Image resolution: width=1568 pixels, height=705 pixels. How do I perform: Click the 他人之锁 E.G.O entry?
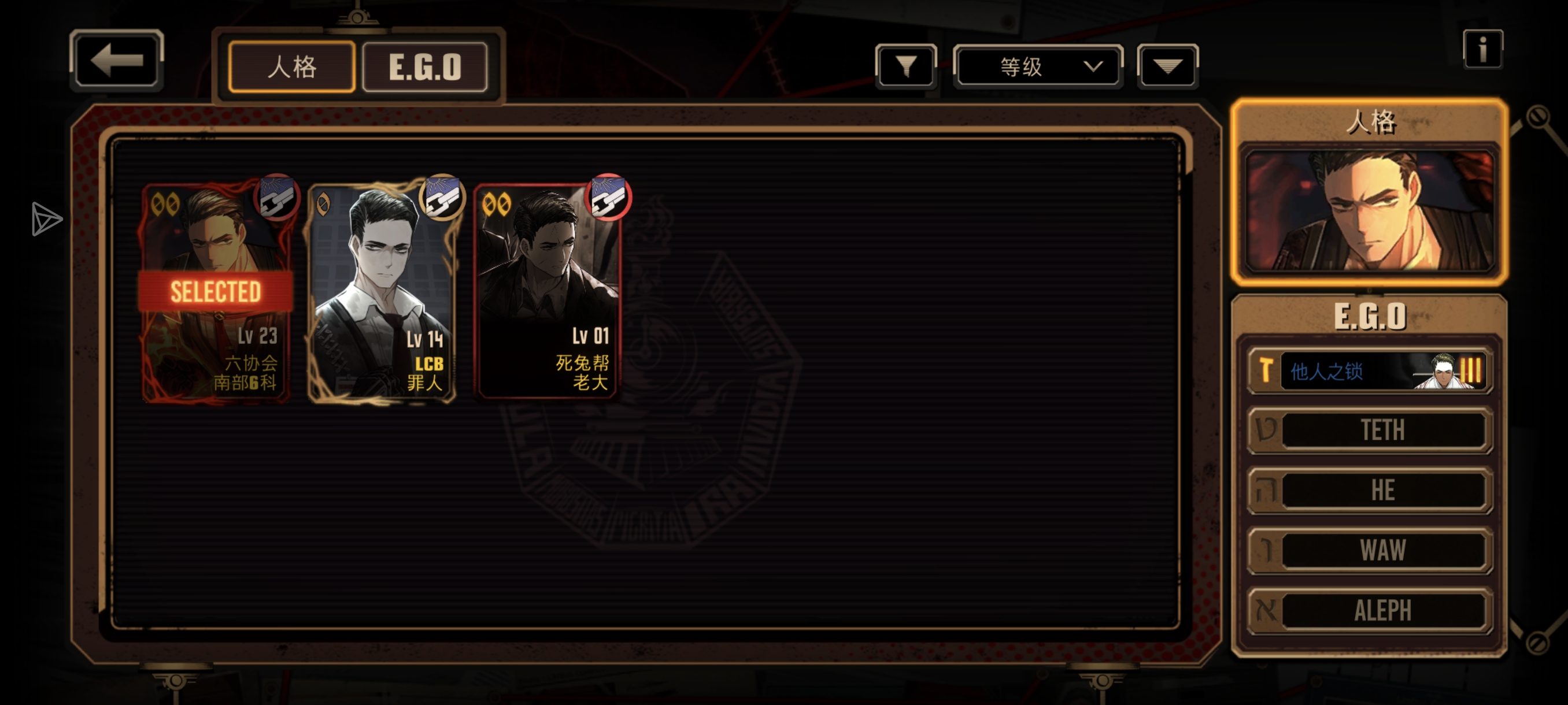pyautogui.click(x=1370, y=370)
